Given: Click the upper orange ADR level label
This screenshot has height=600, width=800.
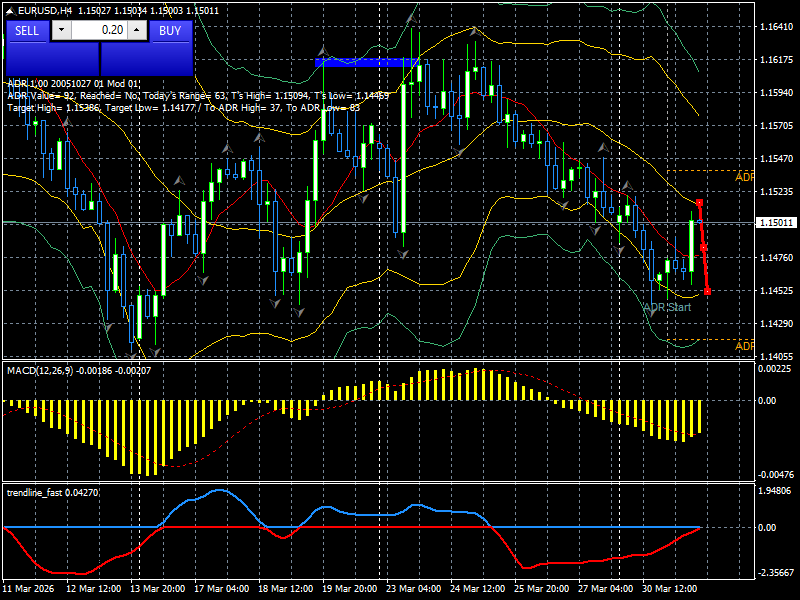Looking at the screenshot, I should click(744, 177).
